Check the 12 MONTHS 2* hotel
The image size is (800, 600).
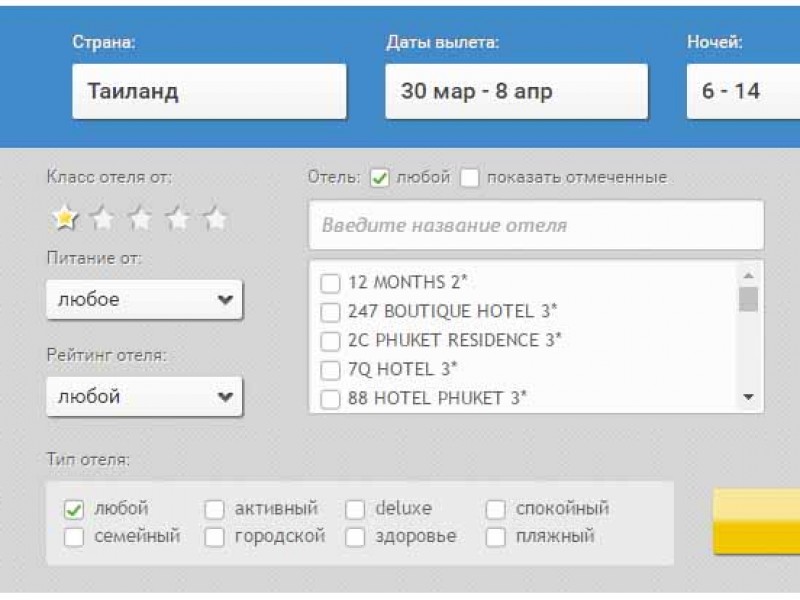(x=330, y=283)
